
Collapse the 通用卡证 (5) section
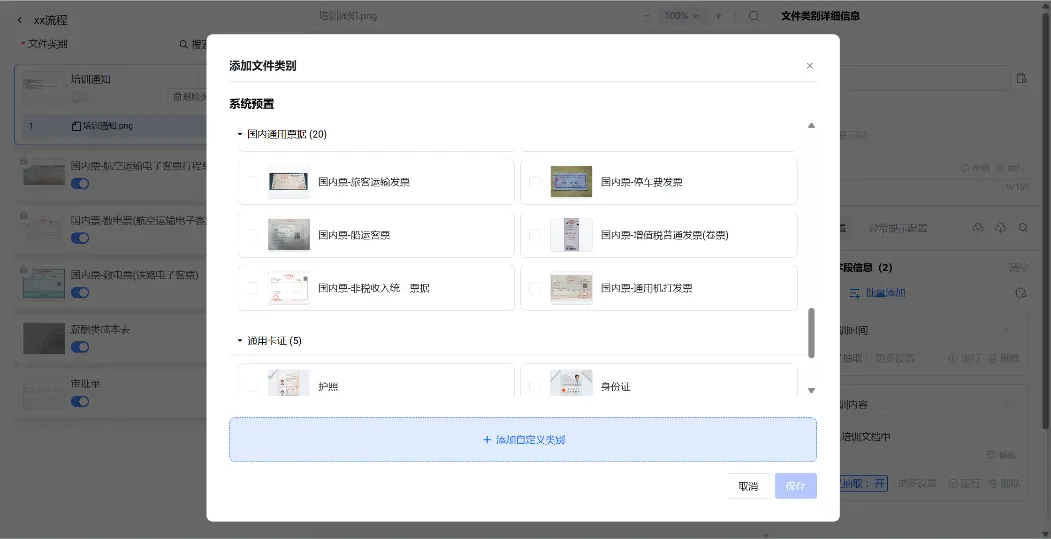tap(240, 341)
